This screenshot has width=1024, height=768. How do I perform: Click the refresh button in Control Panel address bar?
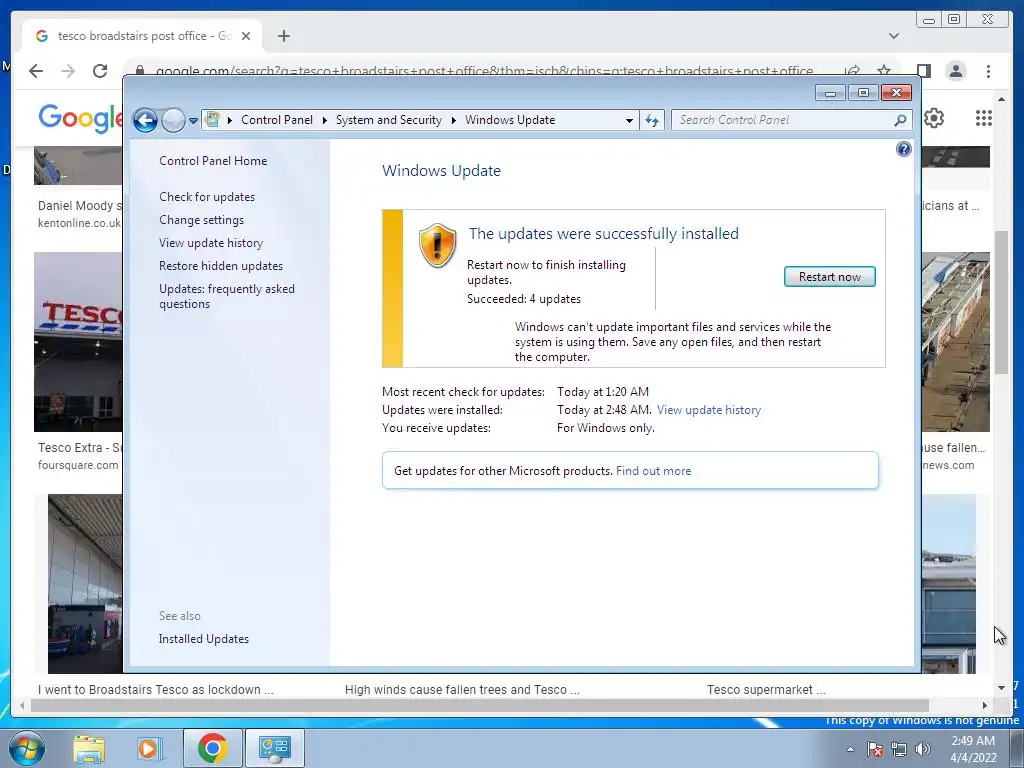652,120
